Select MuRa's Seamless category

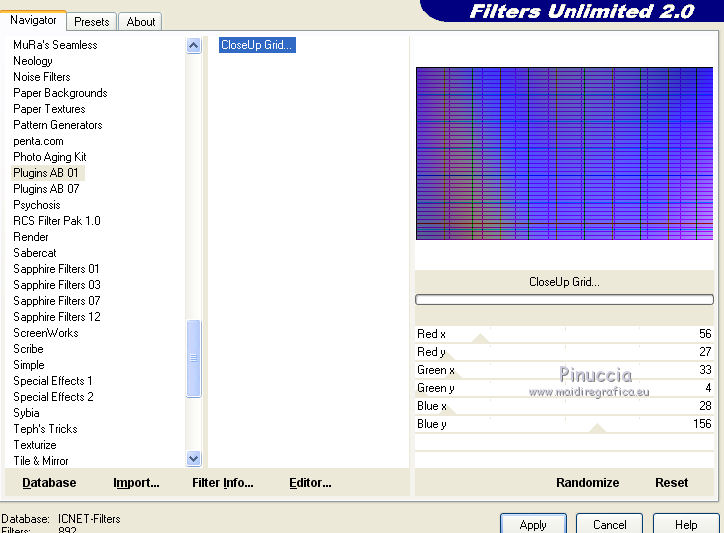(x=55, y=45)
